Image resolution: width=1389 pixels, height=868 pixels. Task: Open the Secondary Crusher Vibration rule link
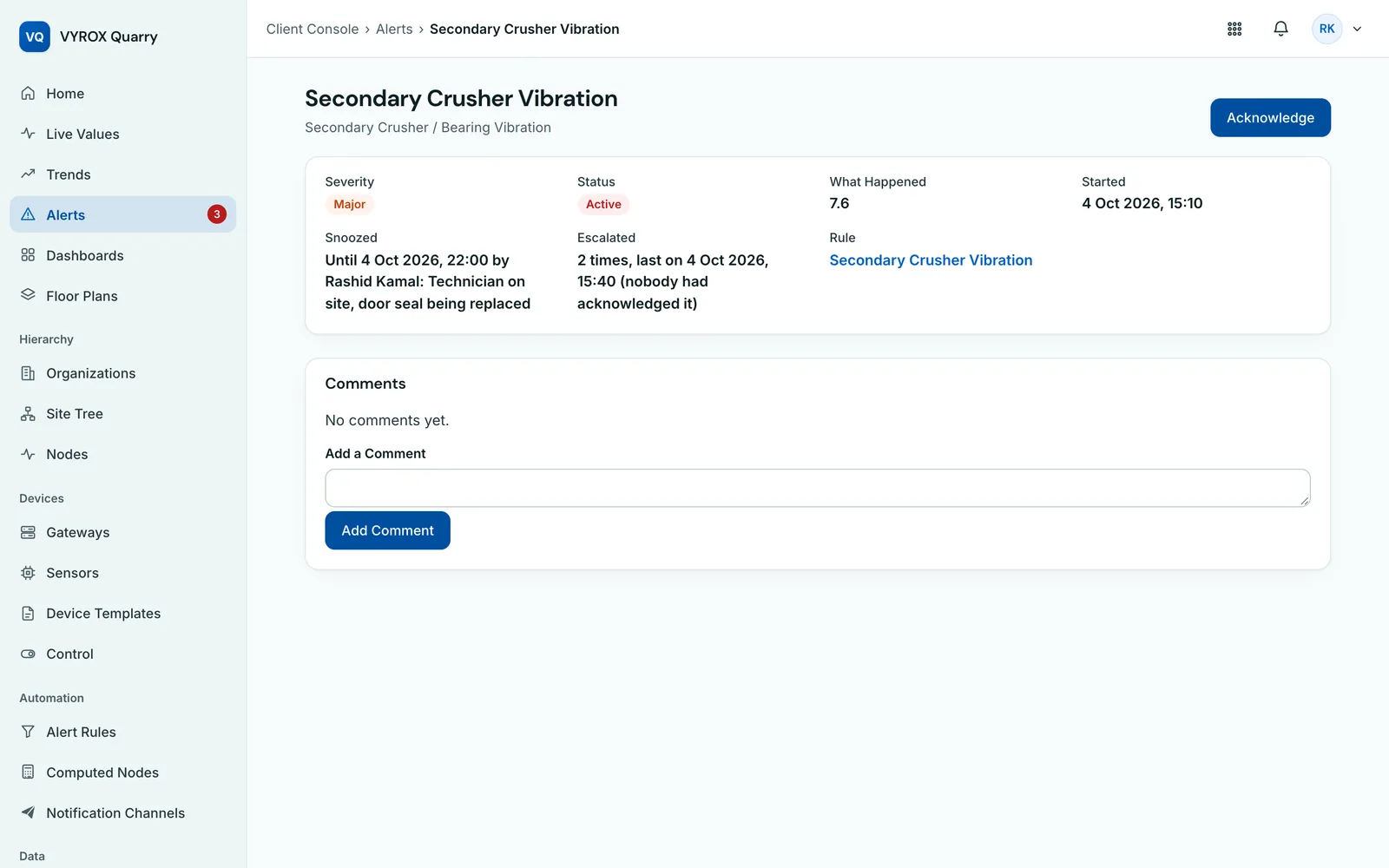click(931, 260)
